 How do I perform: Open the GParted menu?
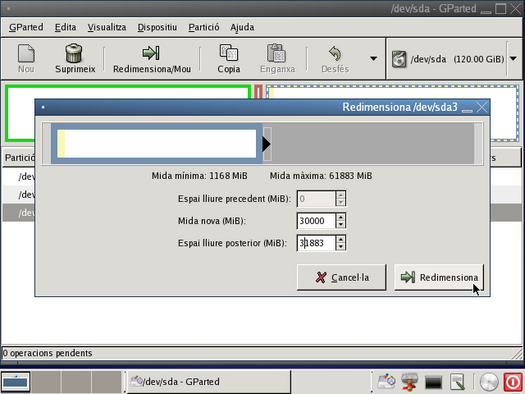(x=26, y=27)
